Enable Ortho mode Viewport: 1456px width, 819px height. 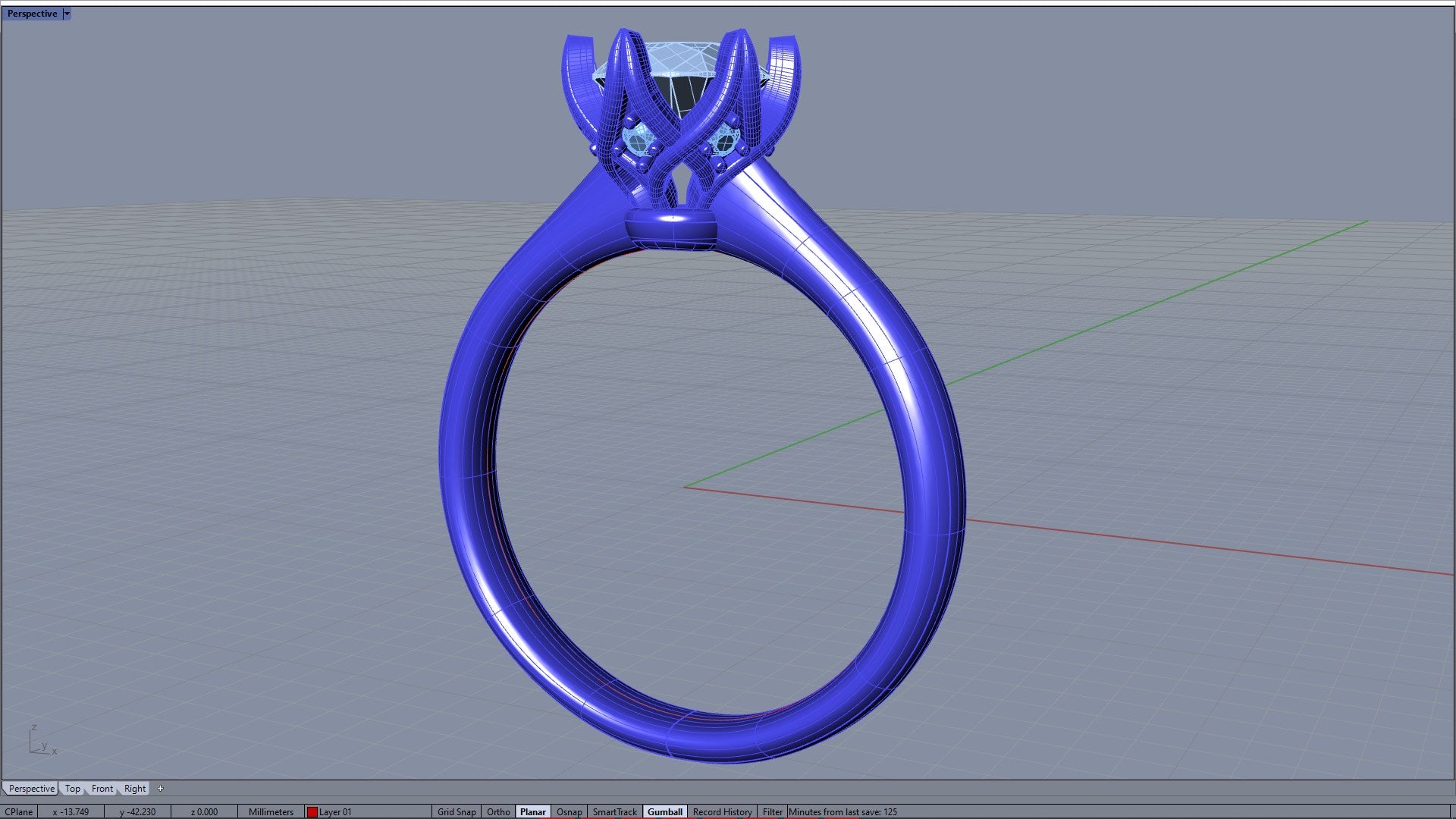pos(498,811)
